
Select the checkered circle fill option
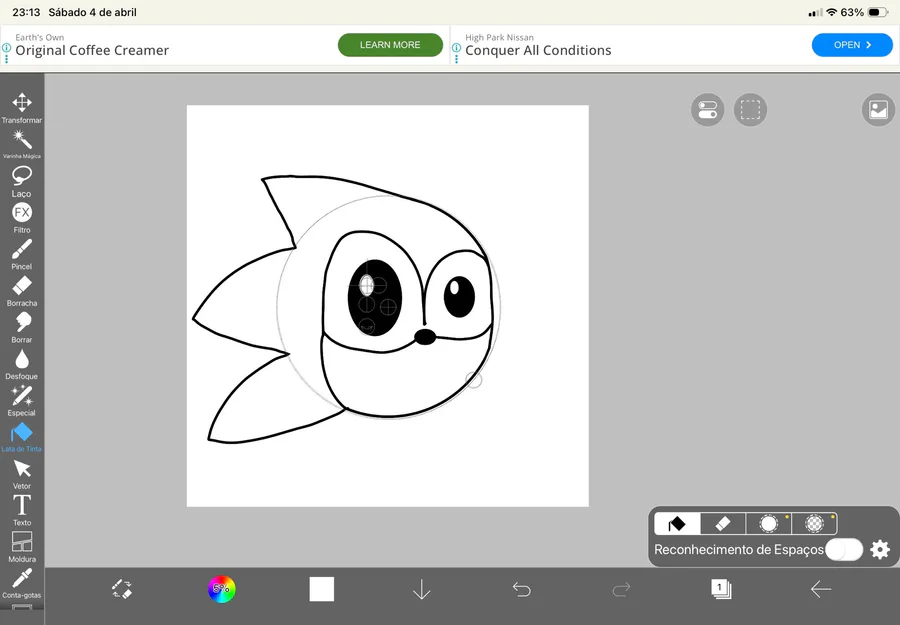[814, 523]
